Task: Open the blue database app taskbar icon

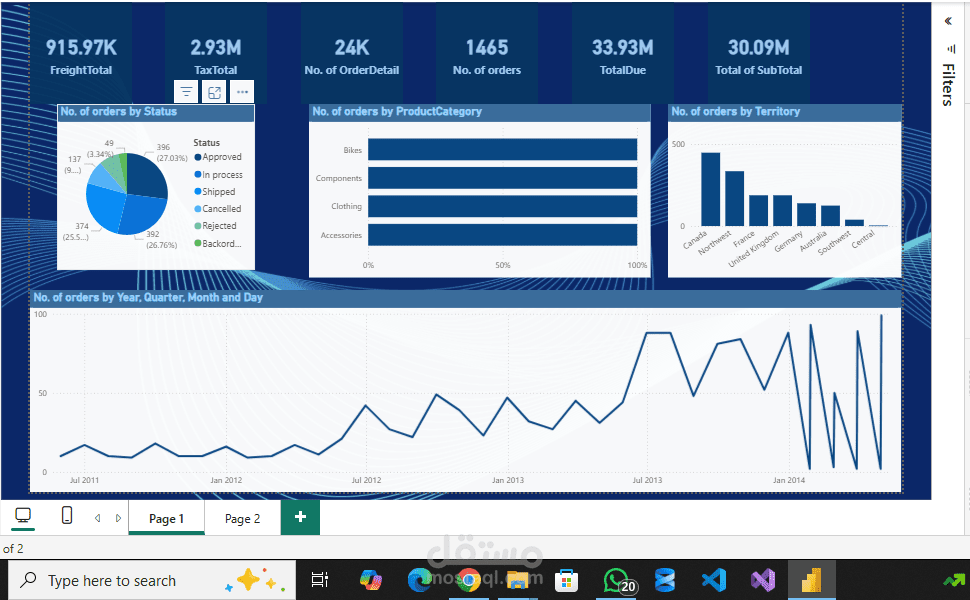Action: click(664, 580)
